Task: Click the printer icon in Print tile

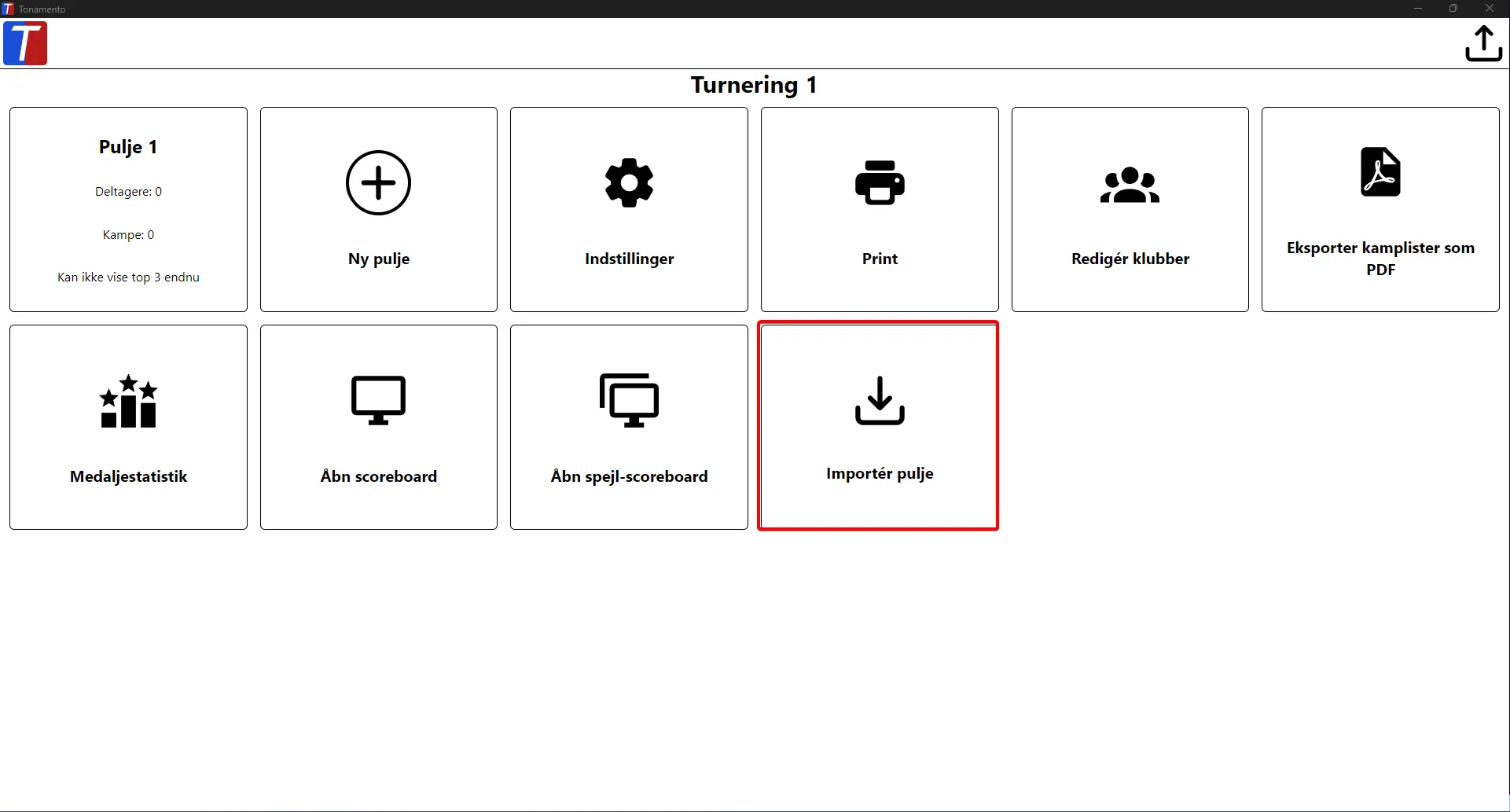Action: (x=880, y=182)
